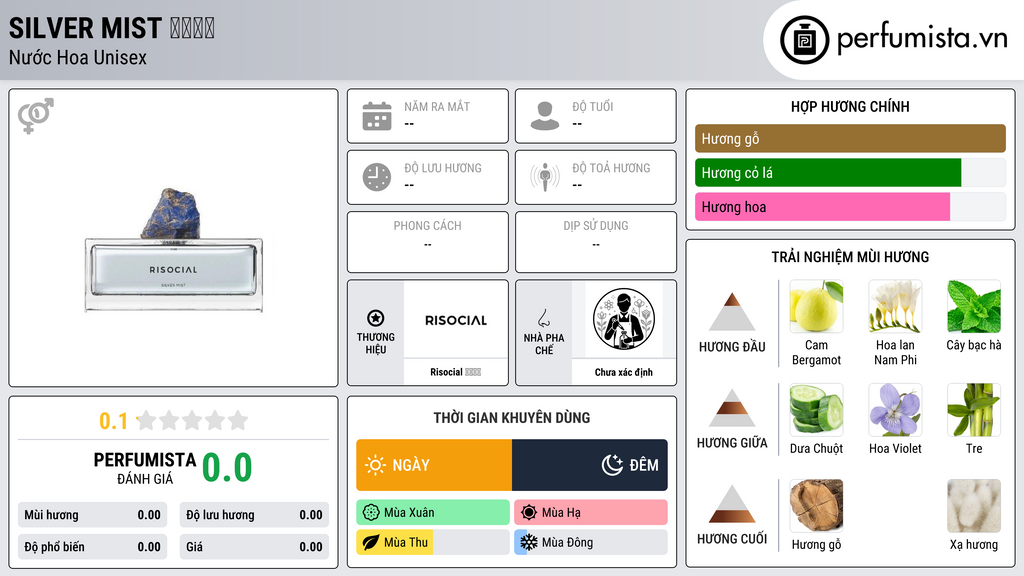
Task: Click the Mùa Hạ season bar
Action: coord(591,513)
